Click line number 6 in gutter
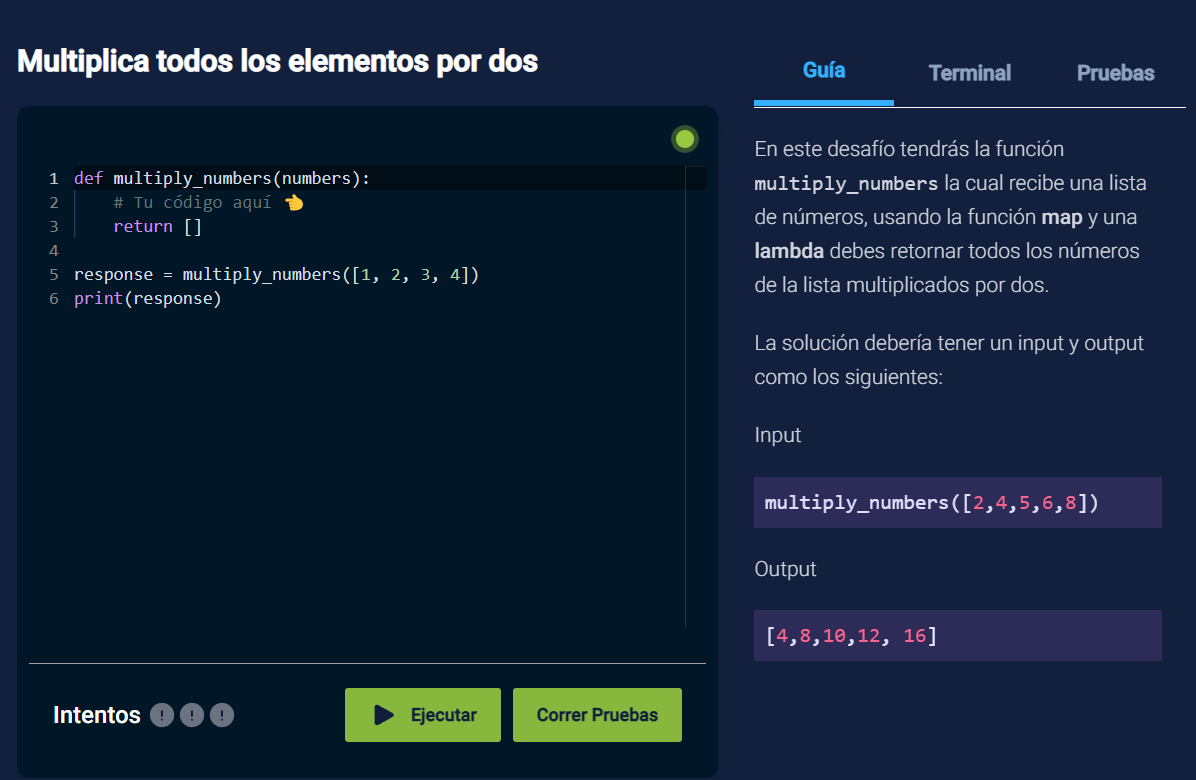Viewport: 1196px width, 780px height. pos(53,299)
